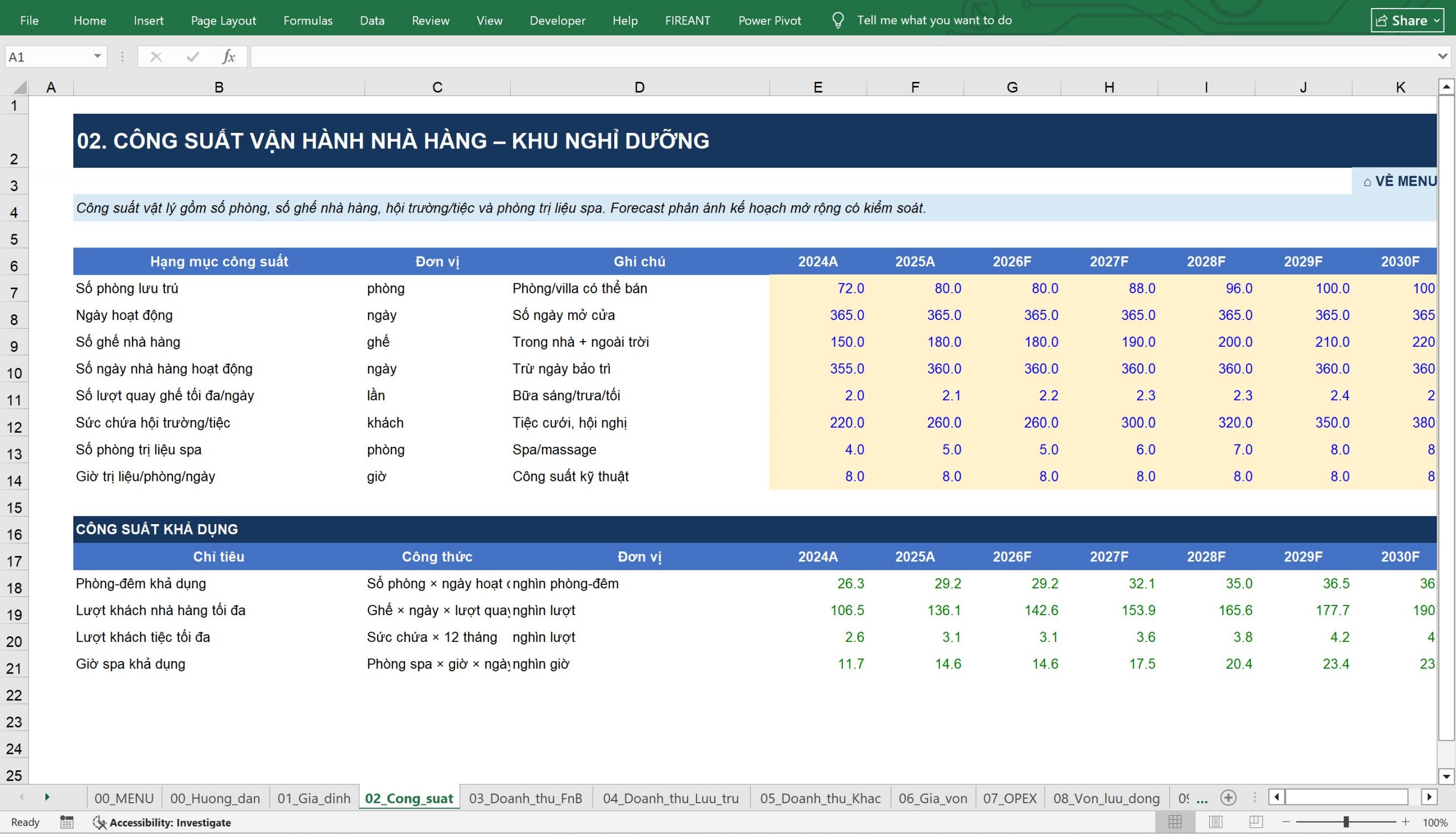Image resolution: width=1456 pixels, height=834 pixels.
Task: Switch to 03_Doanh_thu_FnB sheet tab
Action: click(526, 798)
